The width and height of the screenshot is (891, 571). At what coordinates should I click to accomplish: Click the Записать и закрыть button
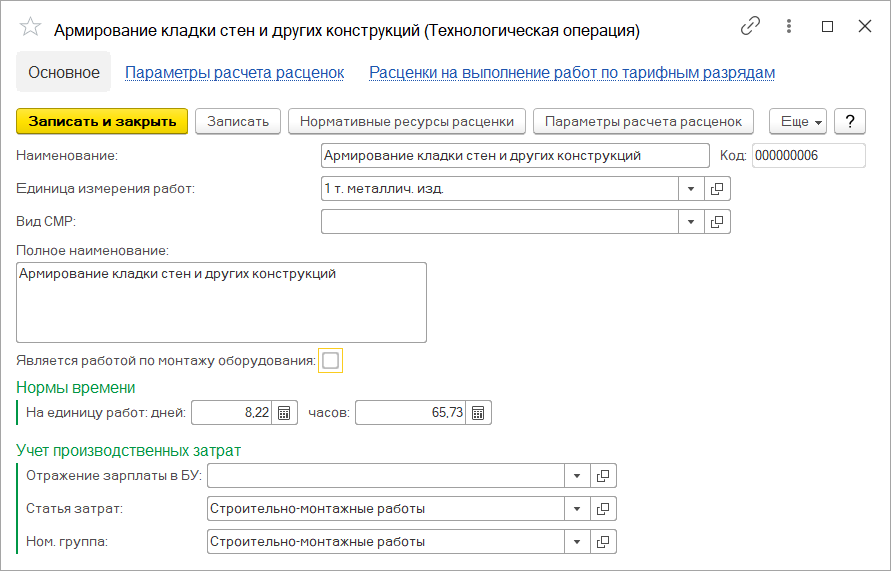[x=102, y=121]
